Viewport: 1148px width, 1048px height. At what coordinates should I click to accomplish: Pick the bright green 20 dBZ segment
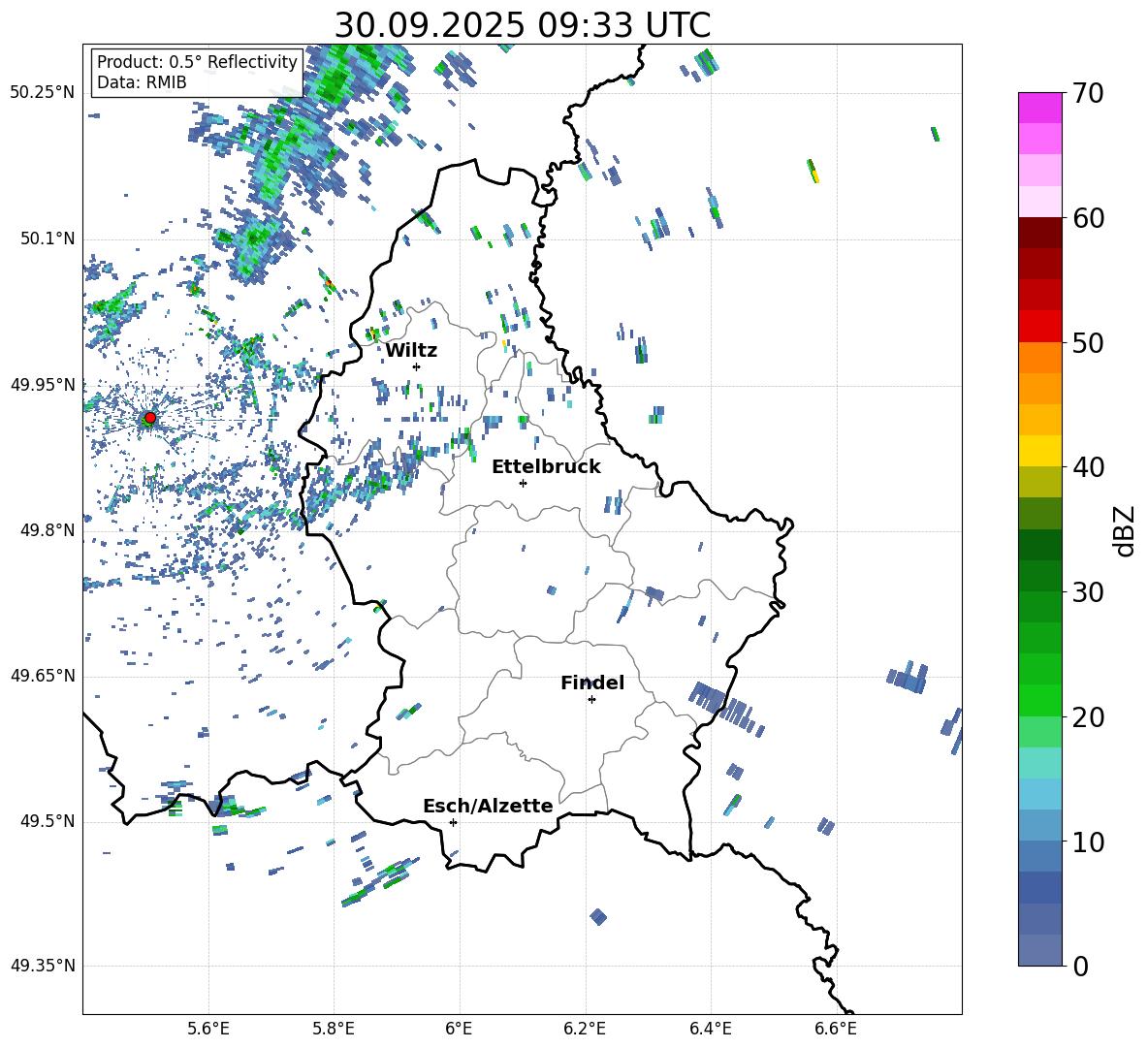tap(1039, 700)
